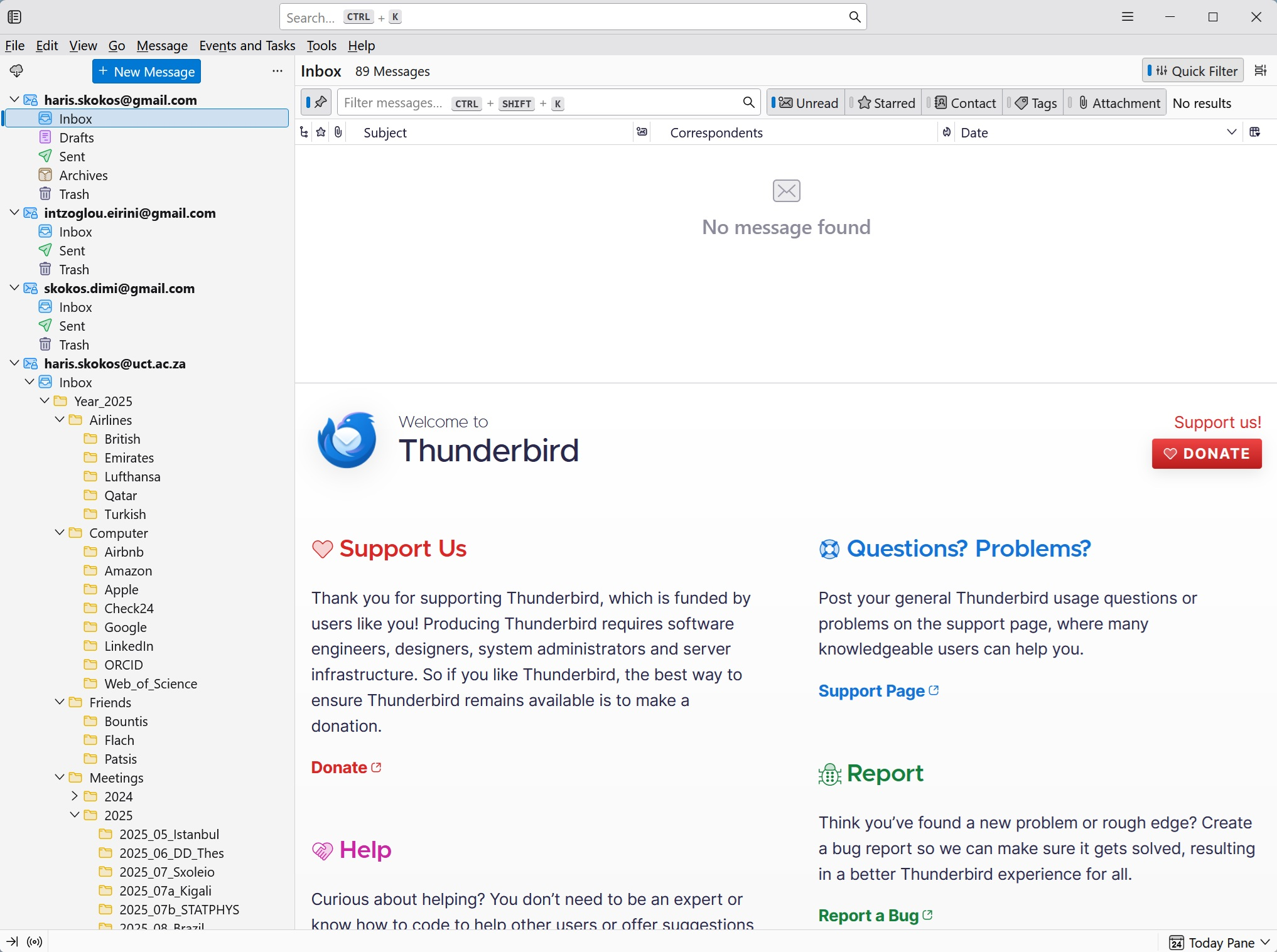Toggle the Starred filter

[883, 103]
